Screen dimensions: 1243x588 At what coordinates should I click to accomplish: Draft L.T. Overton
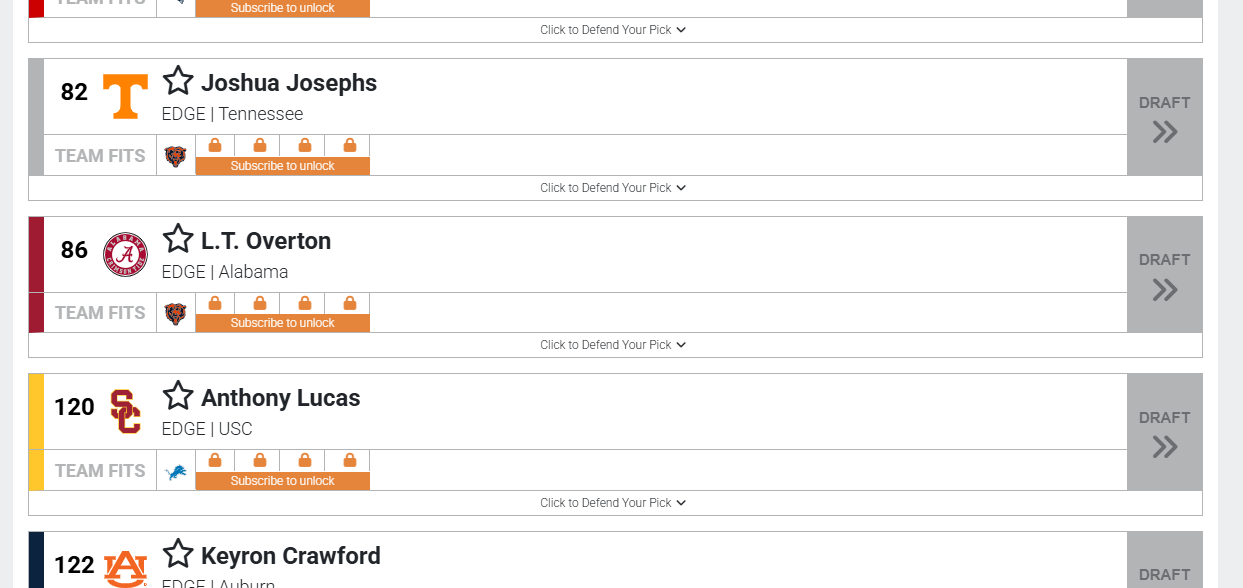(x=1164, y=275)
